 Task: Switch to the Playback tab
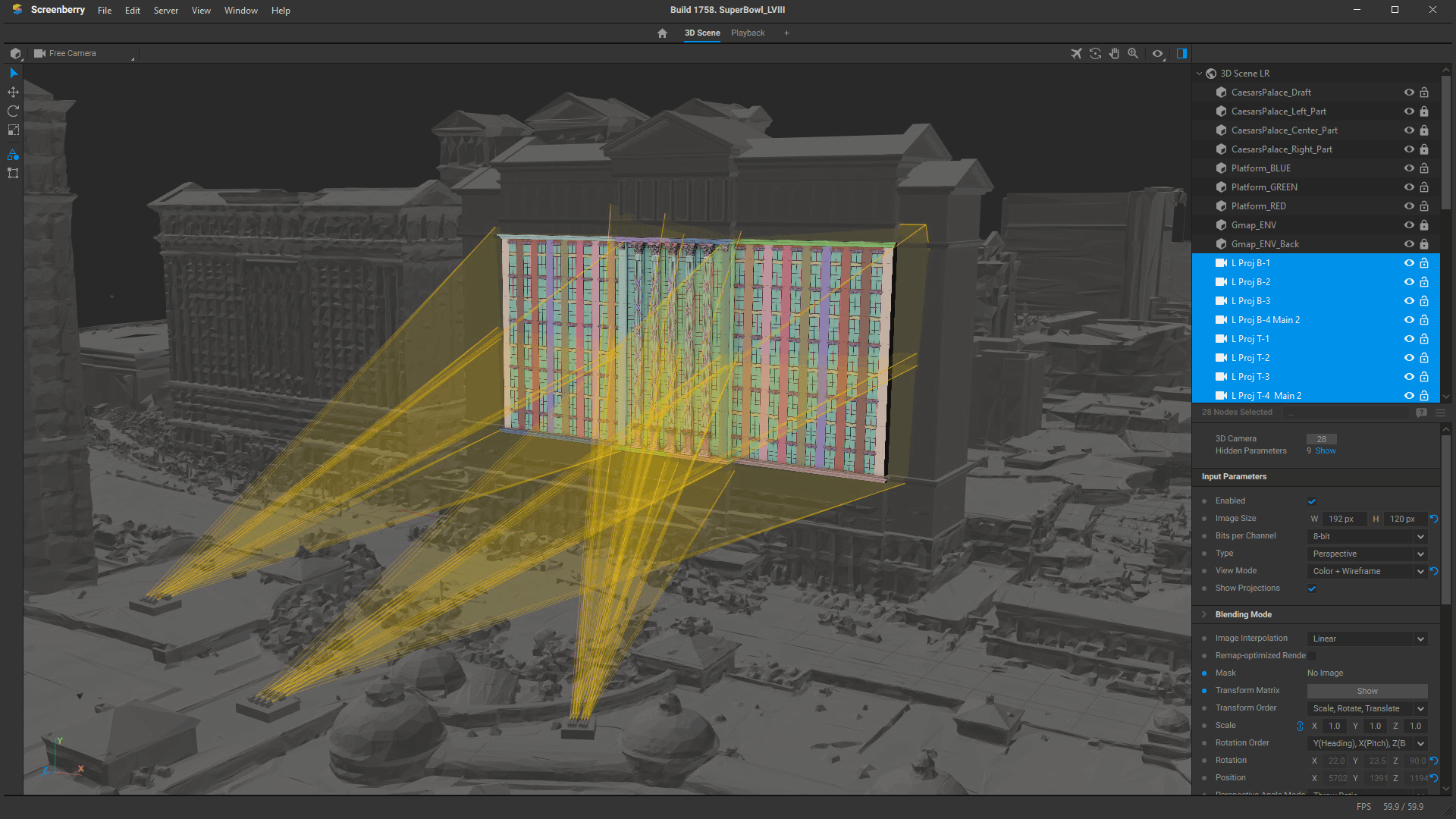click(748, 33)
